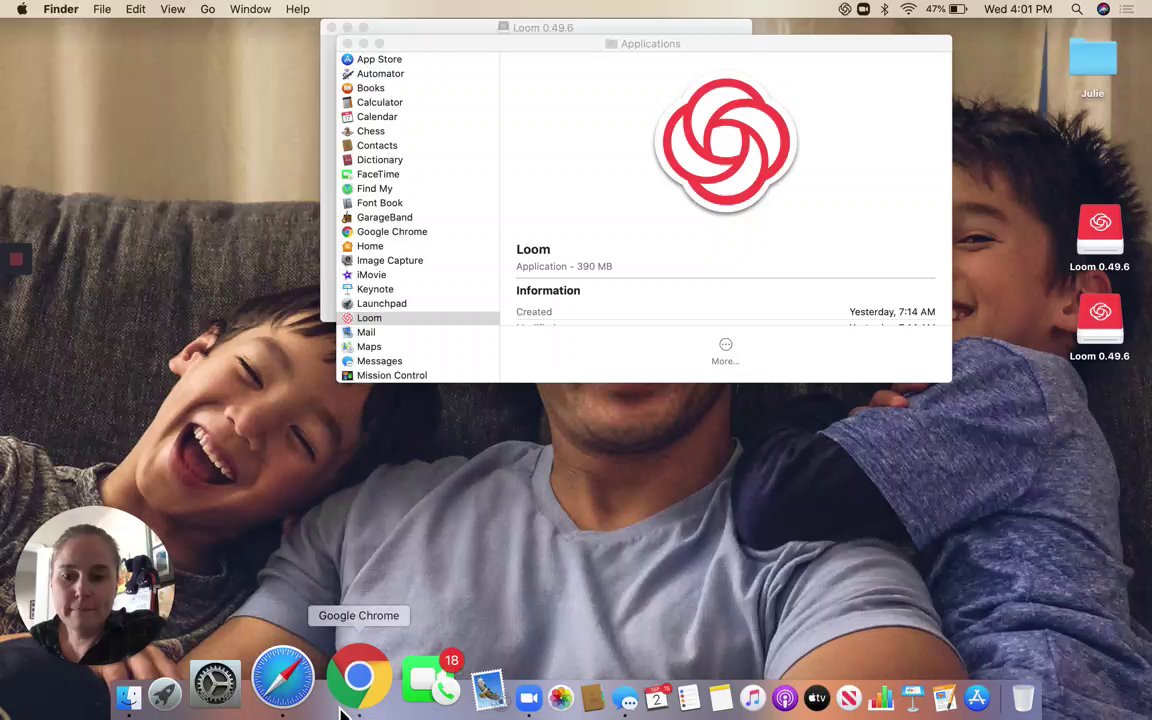Click the Loom camera bubble thumbnail

tap(94, 585)
